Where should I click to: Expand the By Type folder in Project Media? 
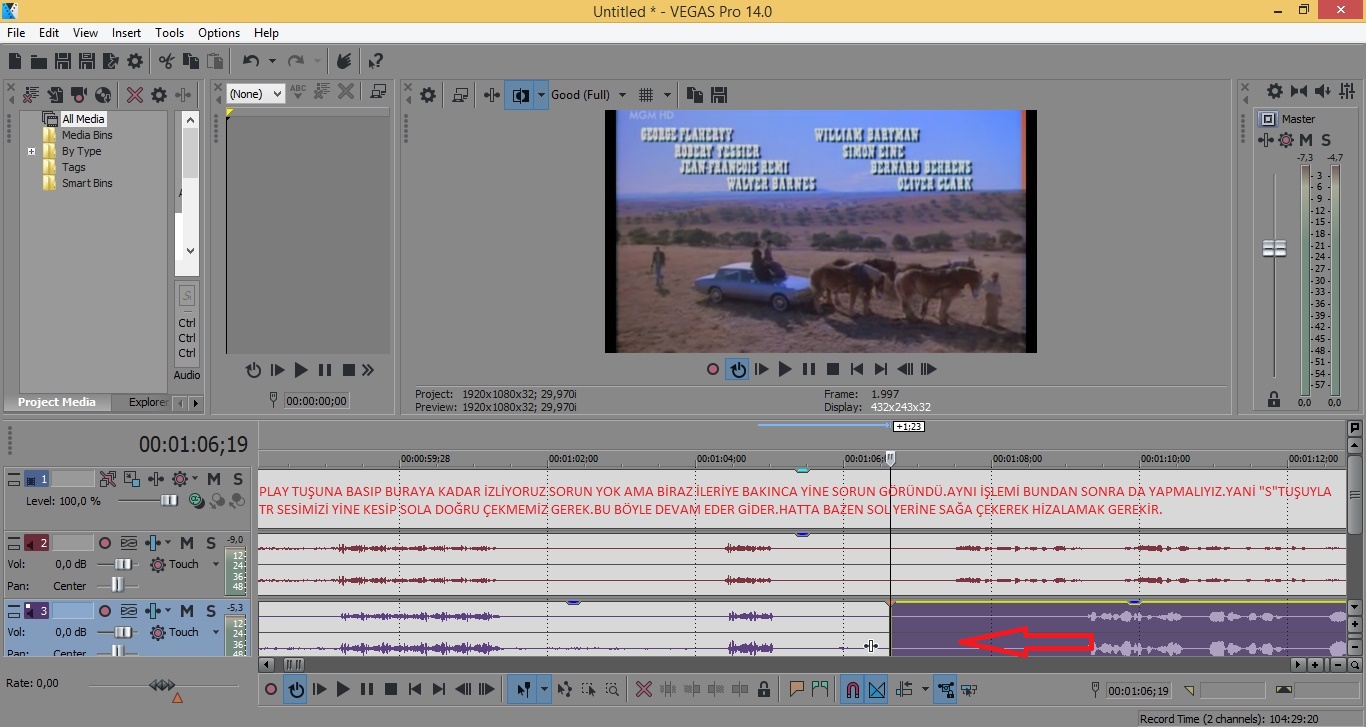tap(31, 151)
